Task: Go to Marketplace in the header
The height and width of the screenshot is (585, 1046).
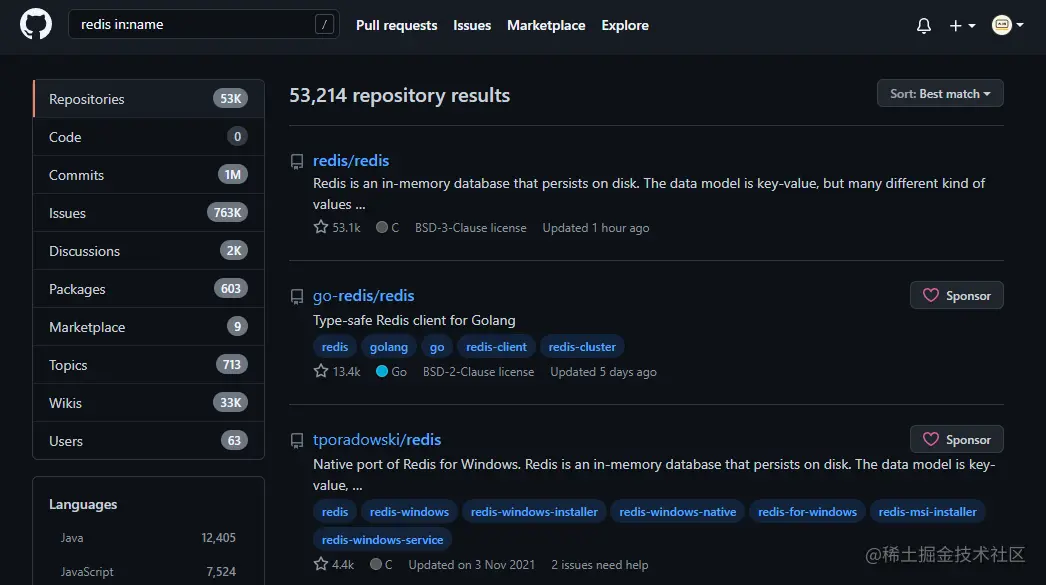Action: 546,25
